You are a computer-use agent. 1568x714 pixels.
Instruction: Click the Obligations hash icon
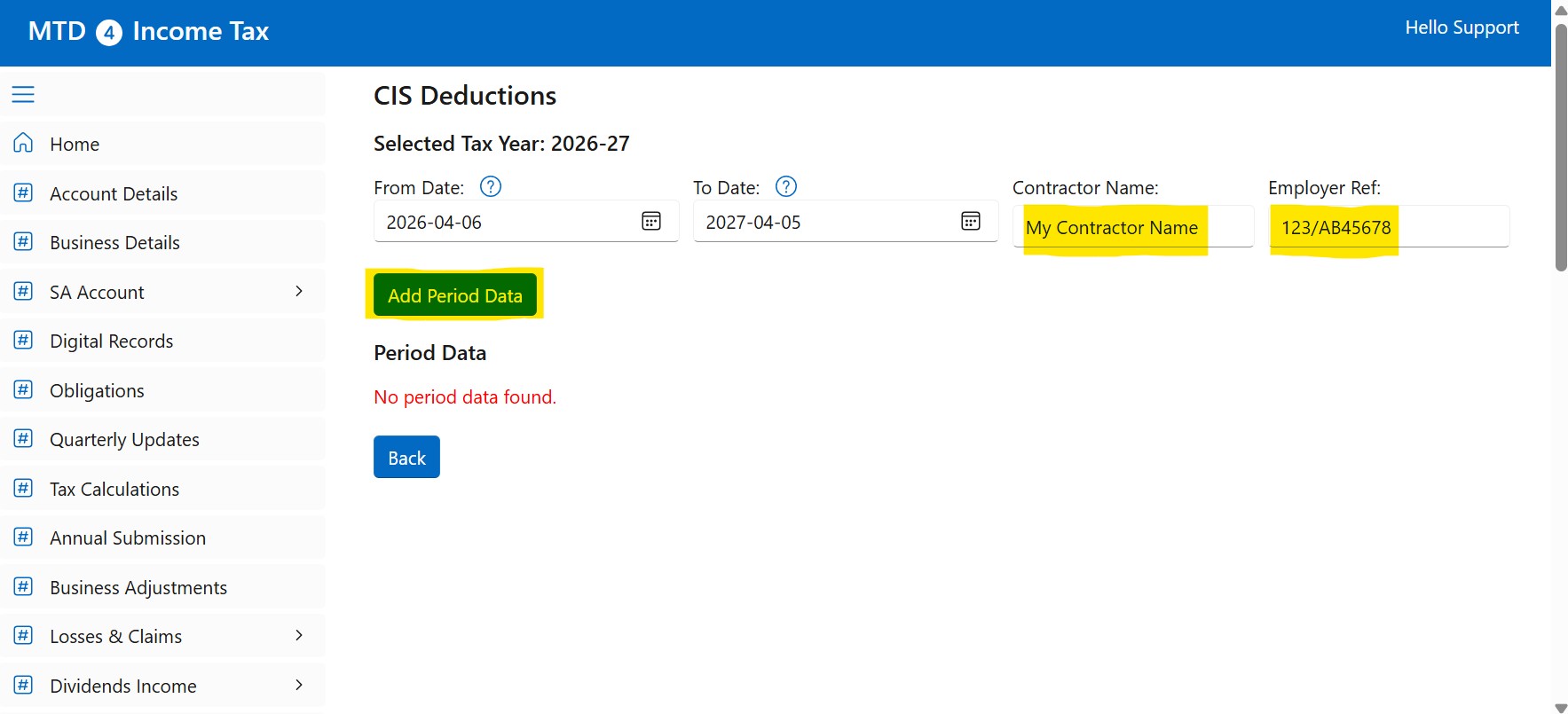23,389
